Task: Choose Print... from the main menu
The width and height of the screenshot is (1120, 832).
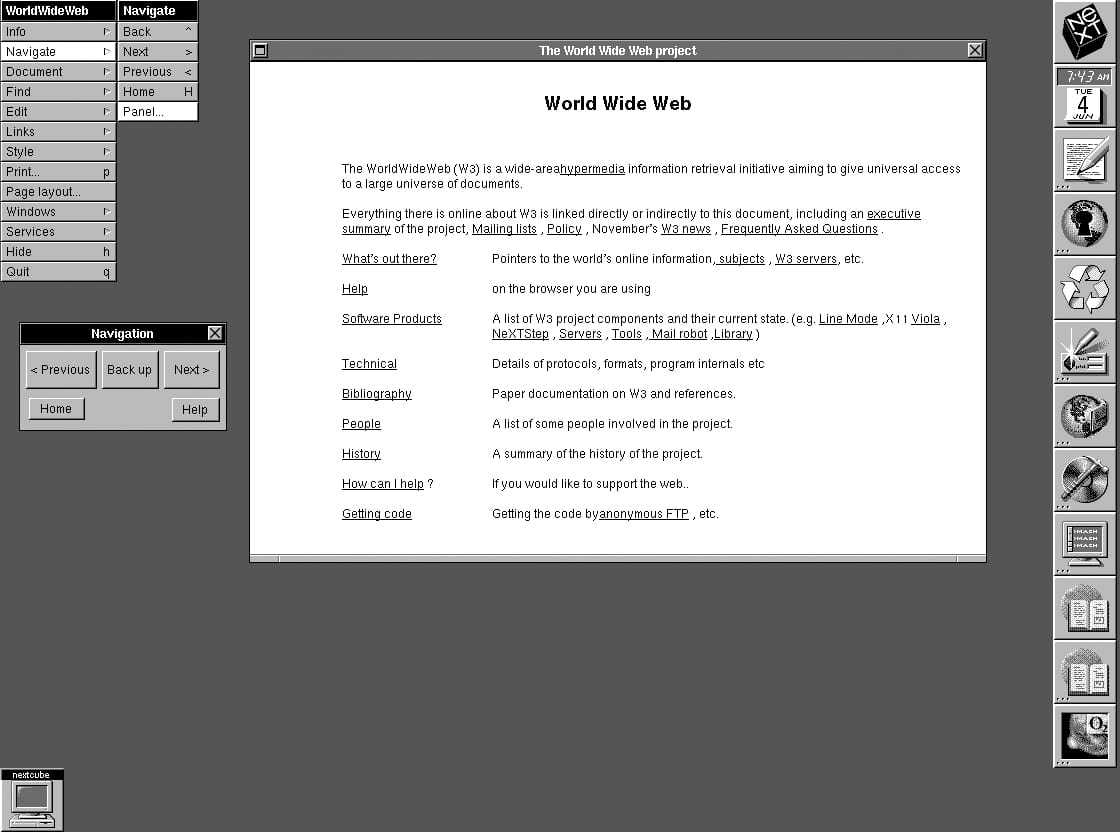Action: (x=58, y=171)
